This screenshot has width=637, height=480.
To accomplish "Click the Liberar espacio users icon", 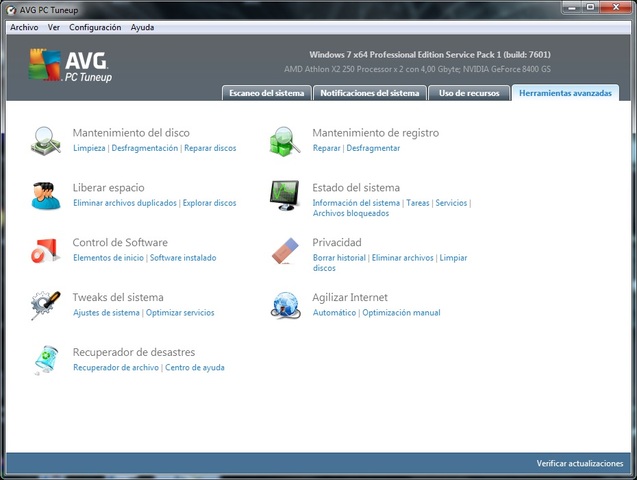I will [x=46, y=196].
